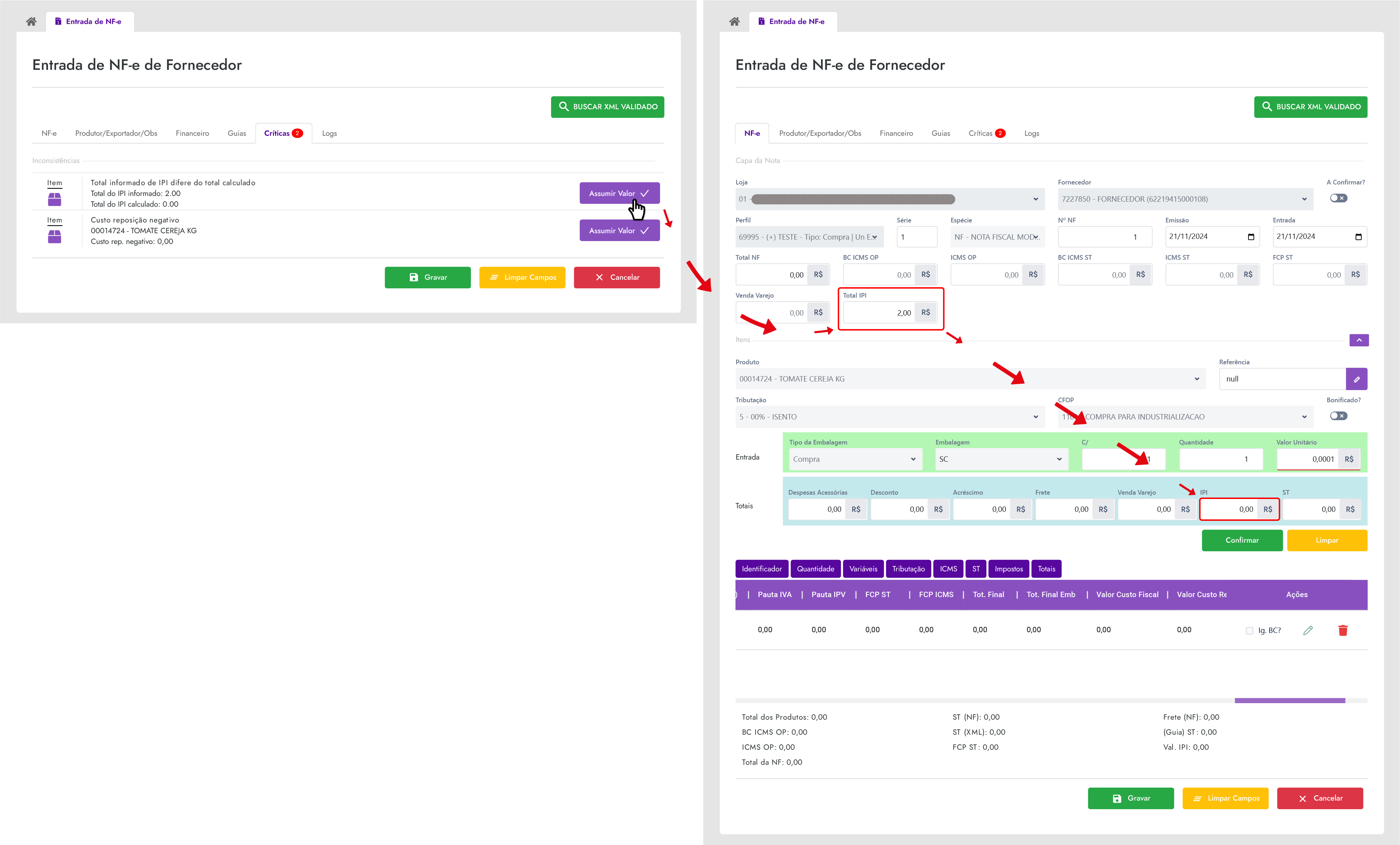1400x845 pixels.
Task: Click the home icon in right panel
Action: point(734,21)
